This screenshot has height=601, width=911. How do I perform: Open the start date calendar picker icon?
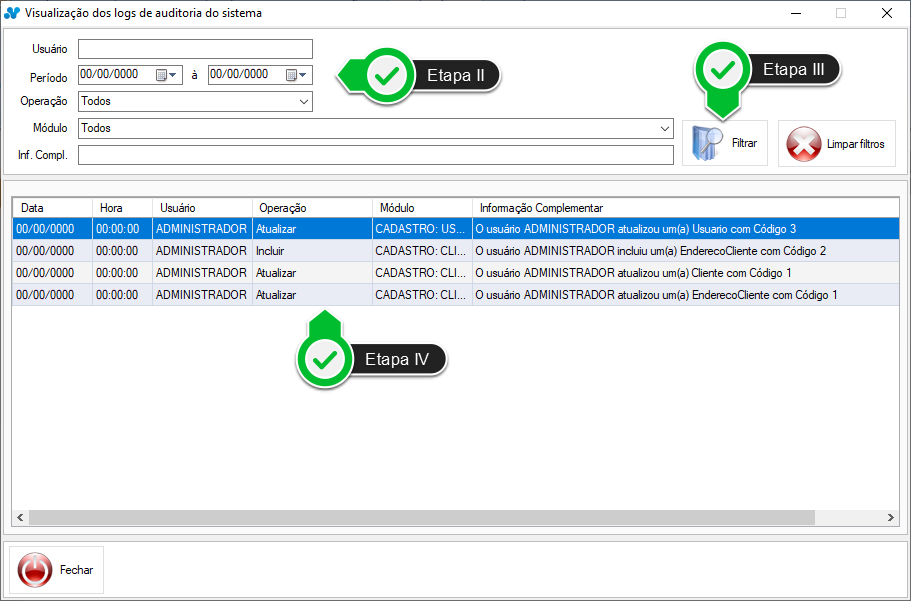(160, 75)
